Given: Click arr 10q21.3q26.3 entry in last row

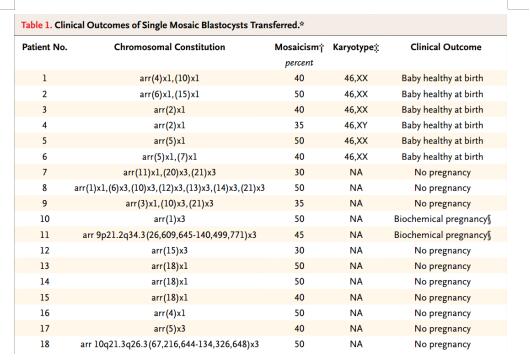Looking at the screenshot, I should pyautogui.click(x=169, y=344).
